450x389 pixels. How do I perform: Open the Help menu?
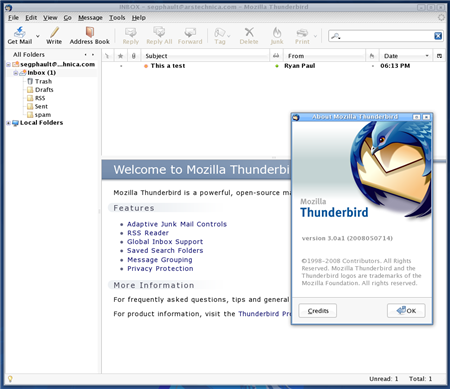pyautogui.click(x=139, y=18)
